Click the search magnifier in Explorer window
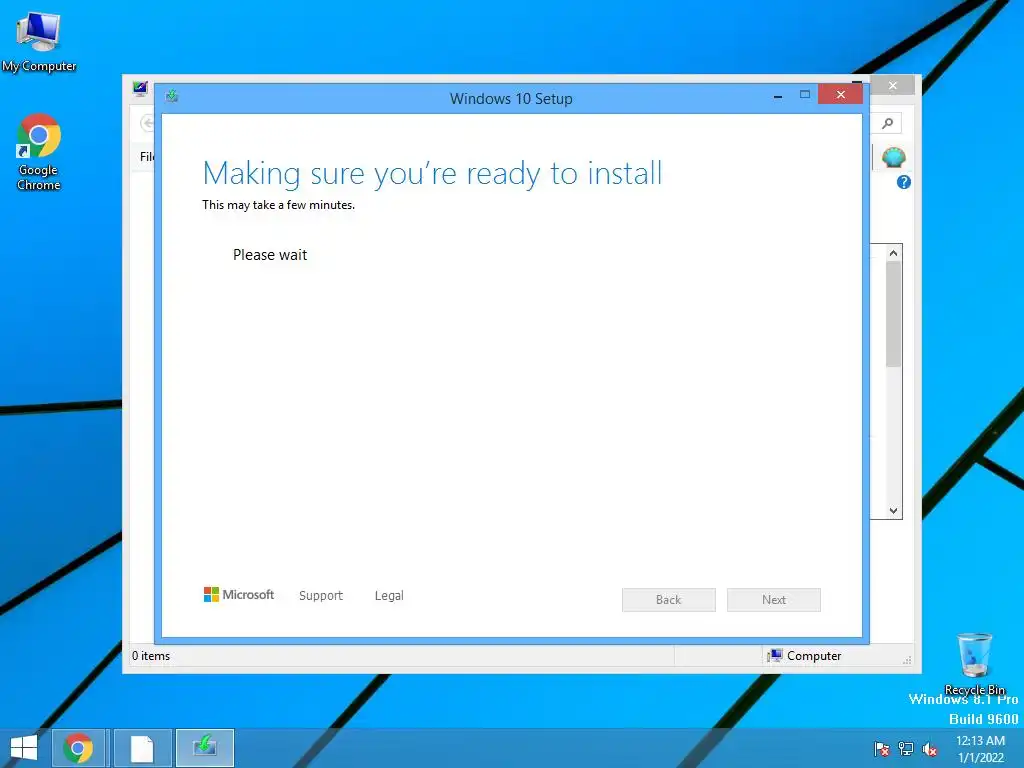 (x=888, y=123)
